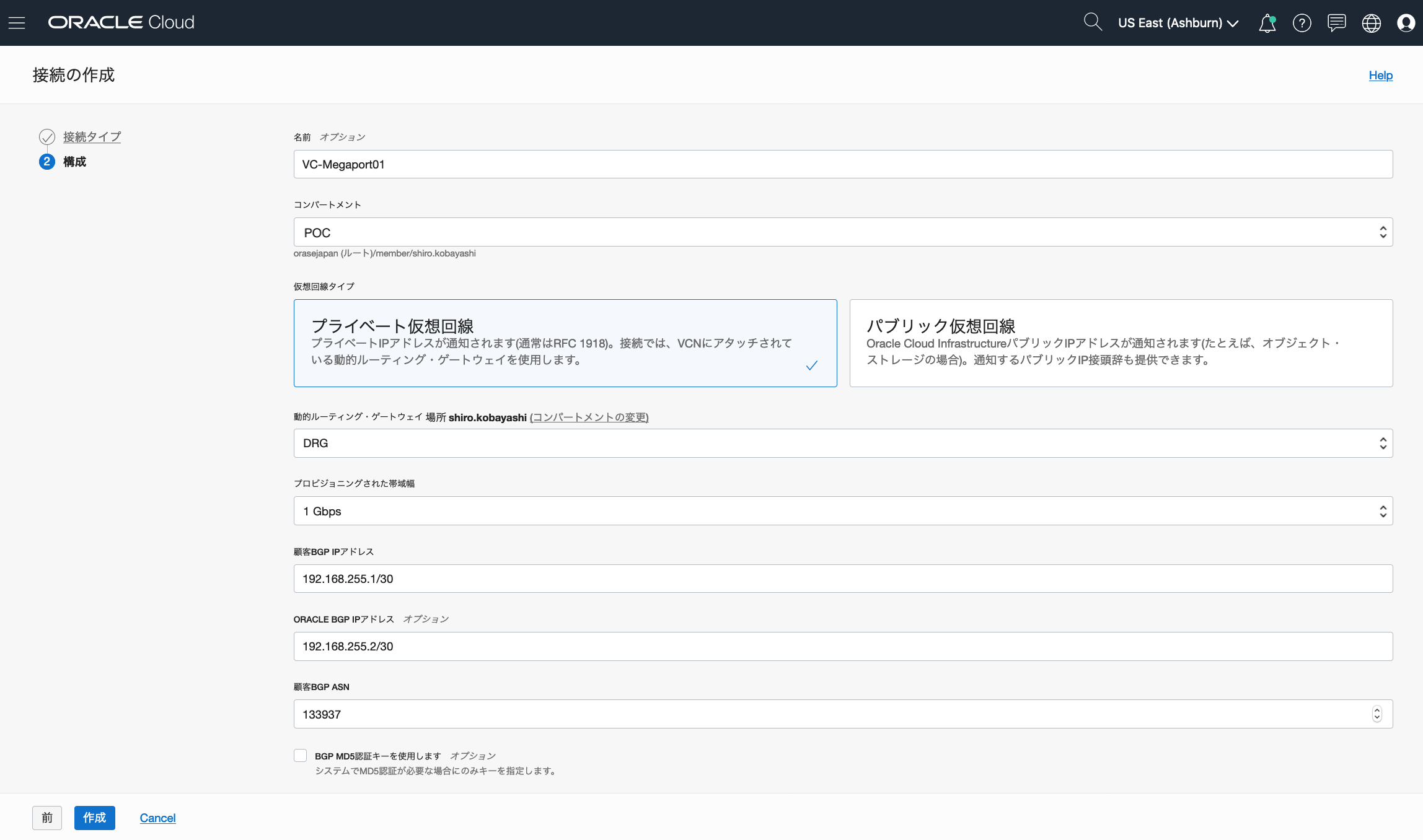Open the language globe icon
The image size is (1423, 840).
click(x=1372, y=23)
